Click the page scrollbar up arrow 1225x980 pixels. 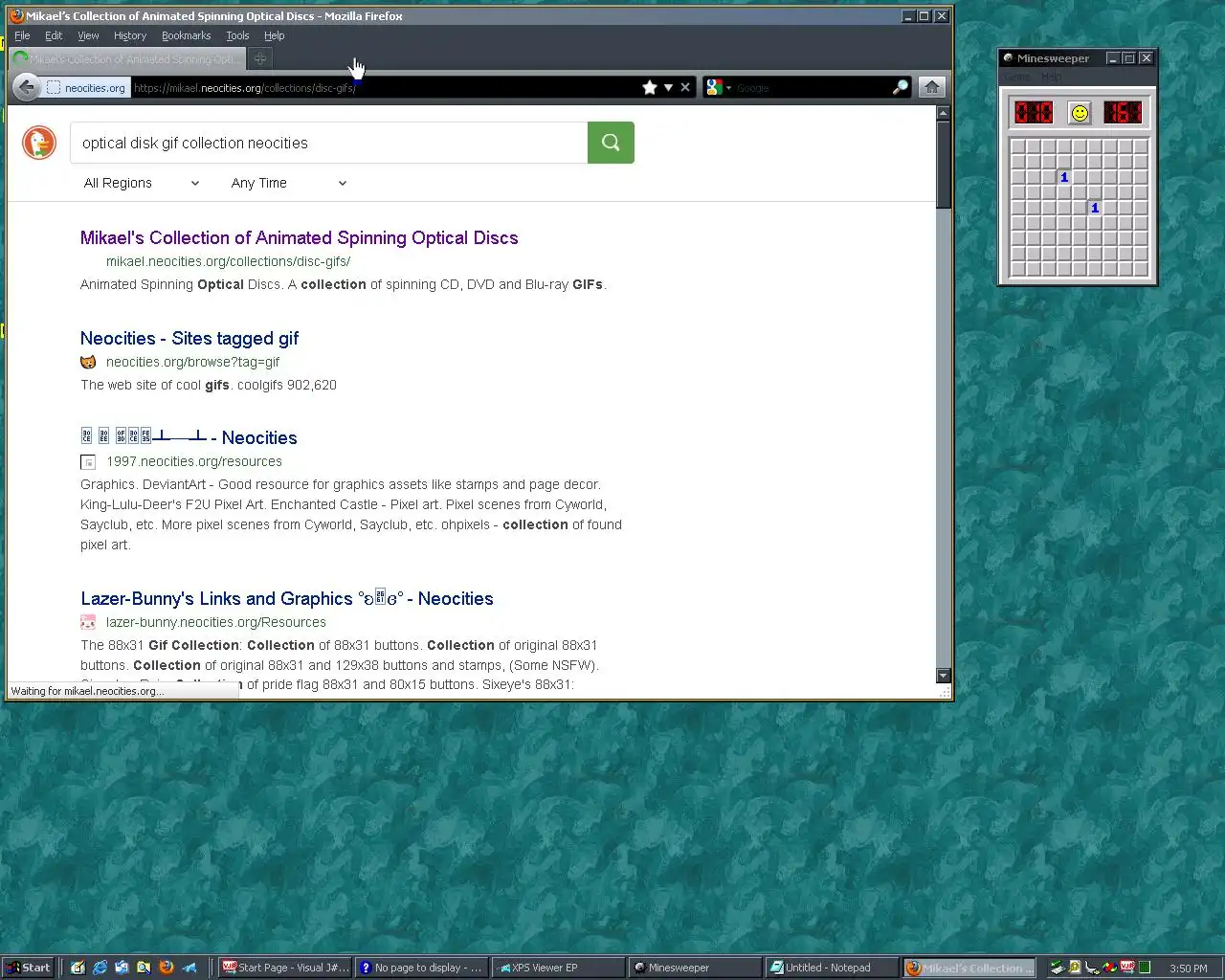click(x=944, y=113)
